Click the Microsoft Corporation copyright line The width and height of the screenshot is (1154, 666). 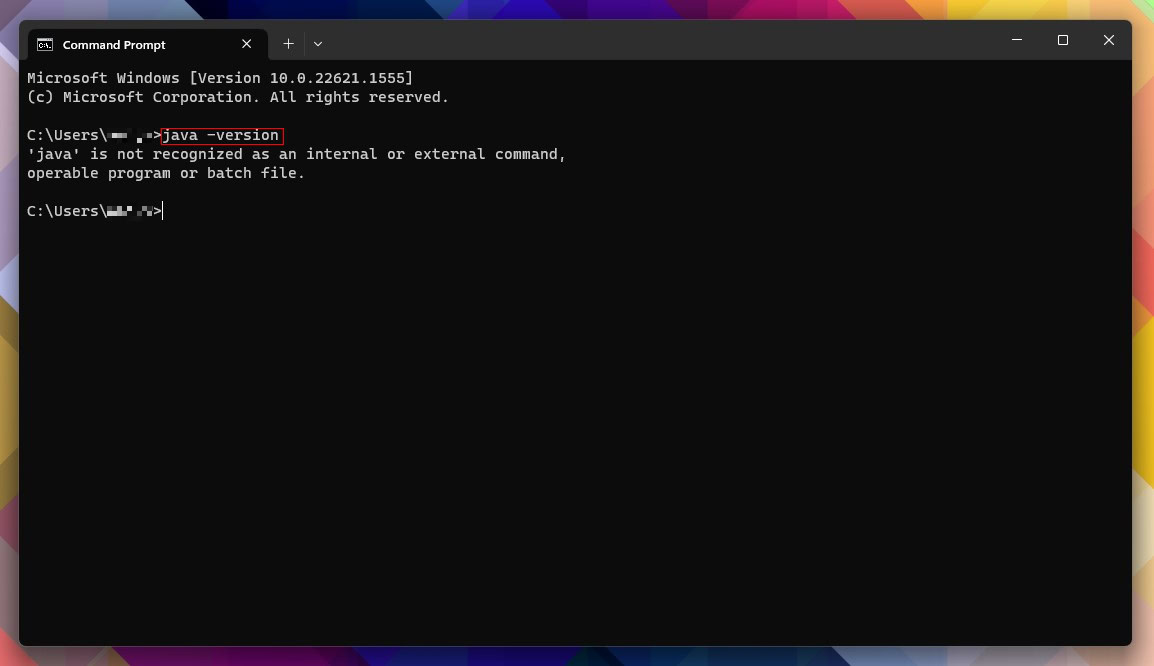tap(238, 97)
